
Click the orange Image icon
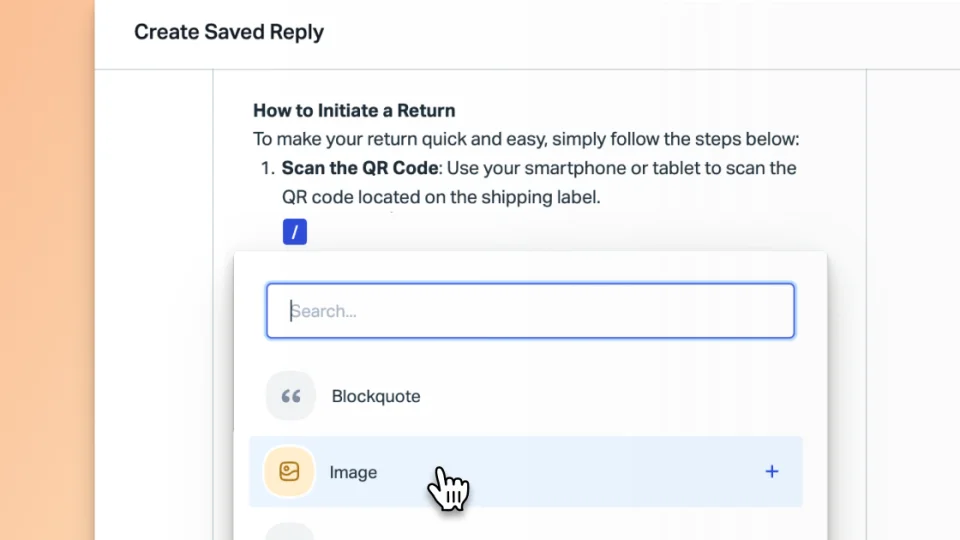(289, 472)
